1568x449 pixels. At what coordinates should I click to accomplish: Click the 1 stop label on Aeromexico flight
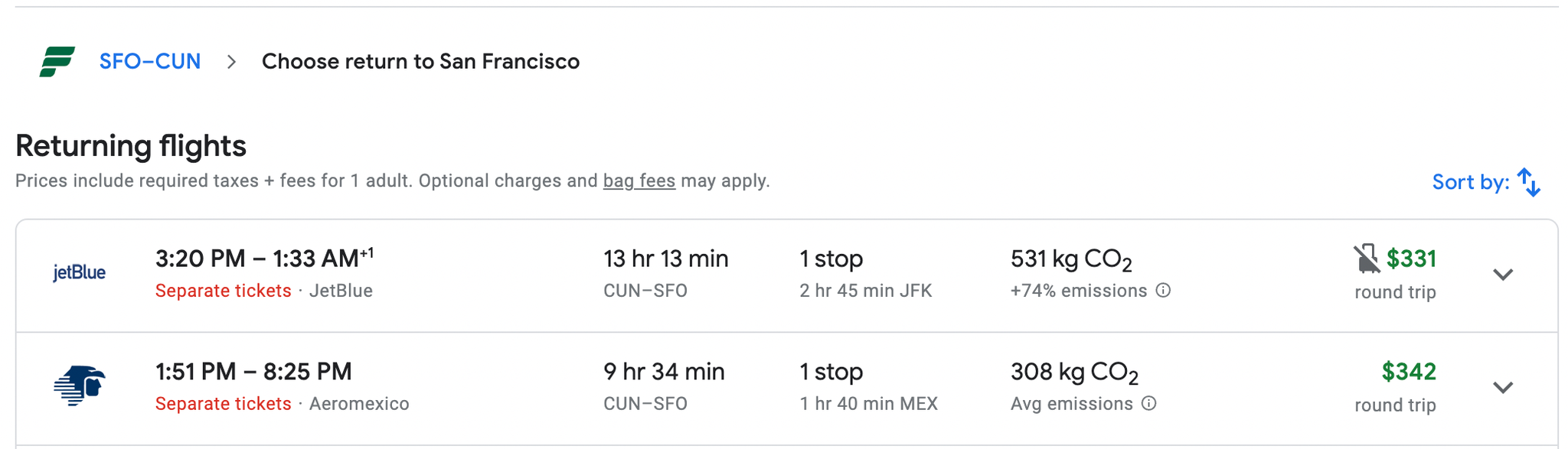(831, 372)
